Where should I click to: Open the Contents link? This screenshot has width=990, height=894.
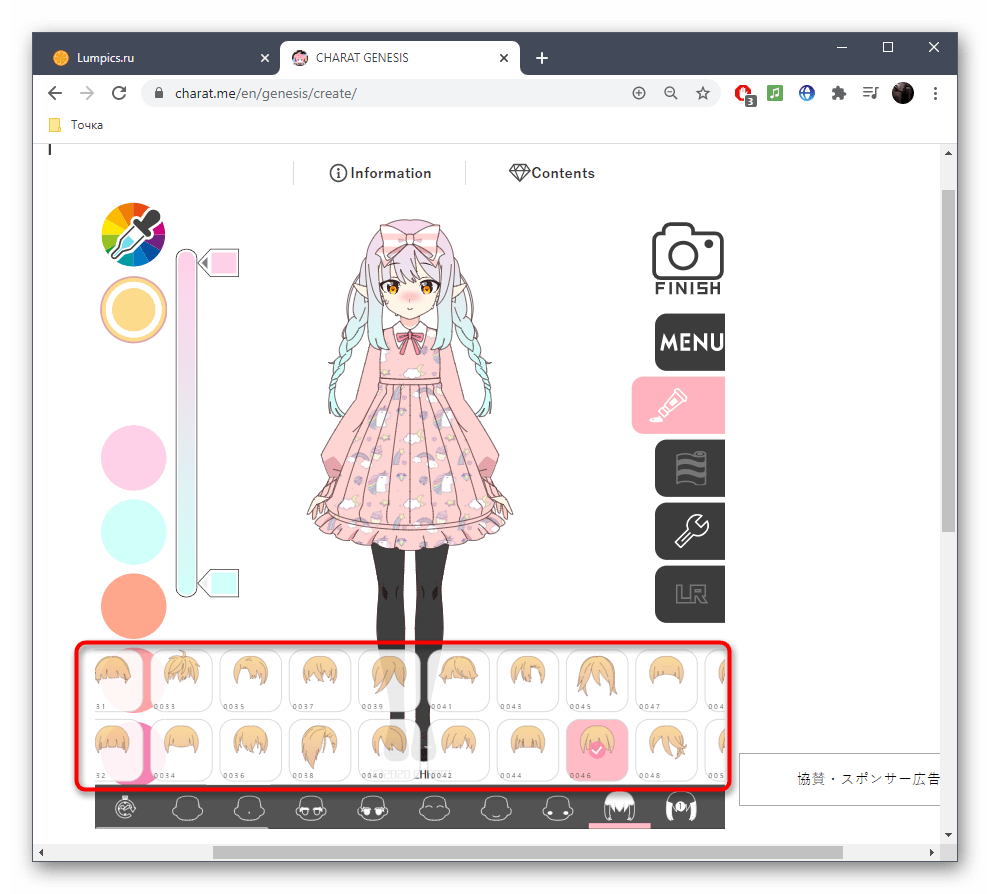tap(551, 173)
